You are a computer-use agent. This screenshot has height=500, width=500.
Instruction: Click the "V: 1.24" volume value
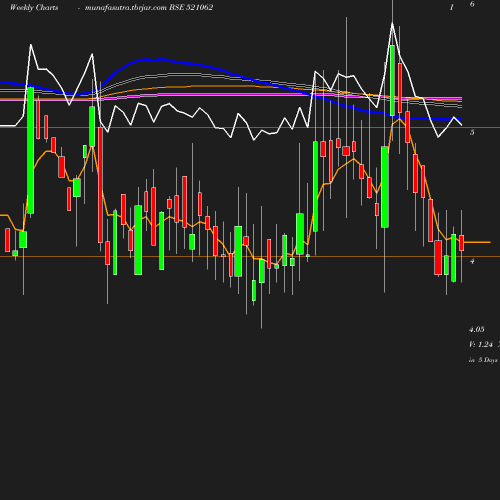[481, 344]
